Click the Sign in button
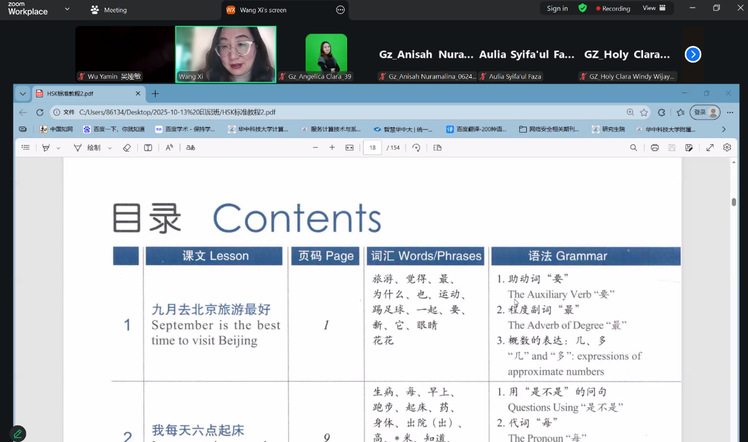Viewport: 748px width, 442px height. point(557,8)
